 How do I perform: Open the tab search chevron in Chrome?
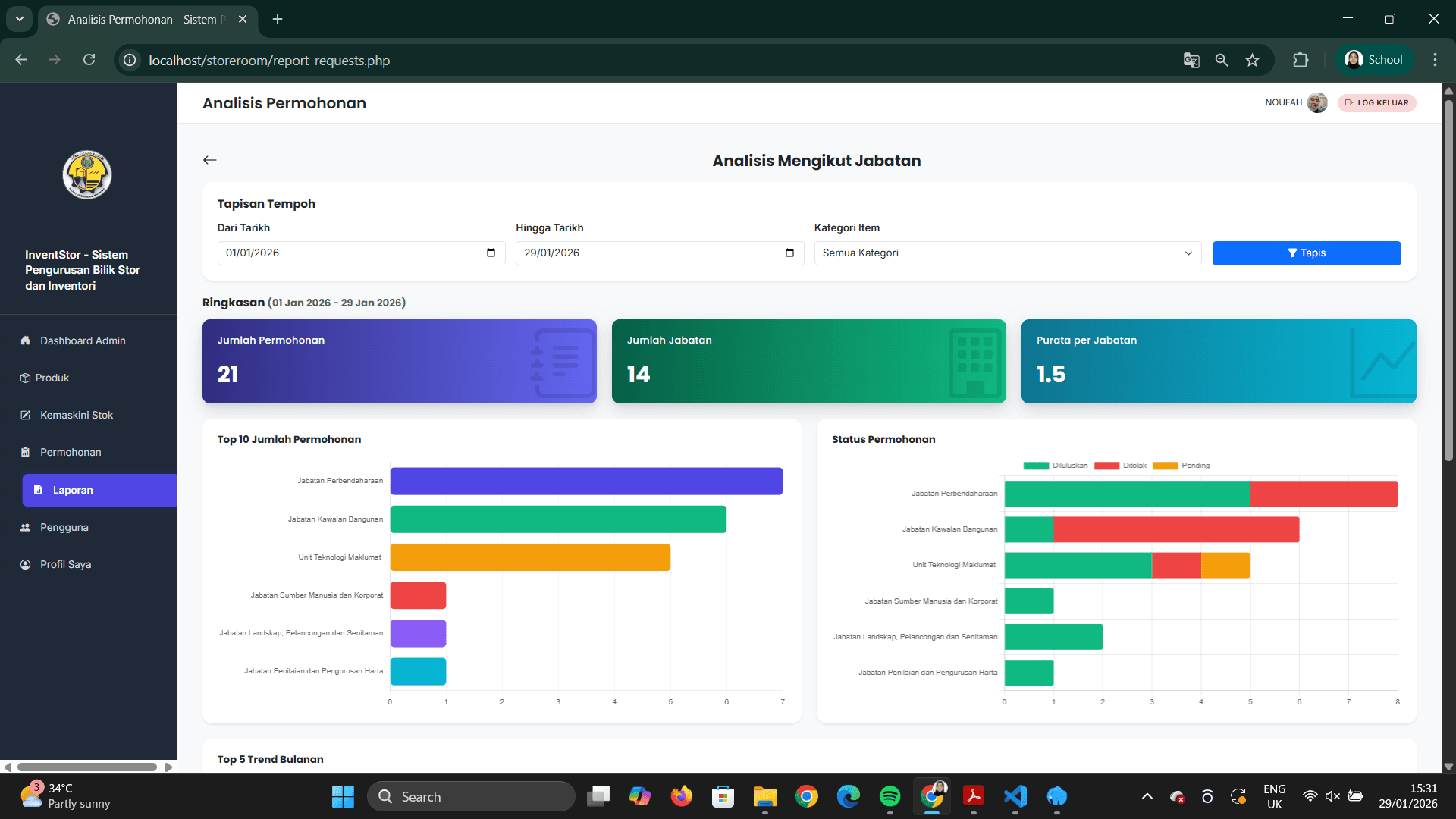(x=20, y=19)
